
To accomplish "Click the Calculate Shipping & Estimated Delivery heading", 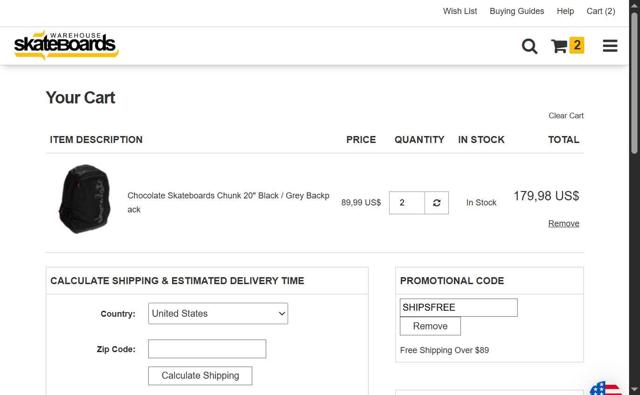I will 177,281.
